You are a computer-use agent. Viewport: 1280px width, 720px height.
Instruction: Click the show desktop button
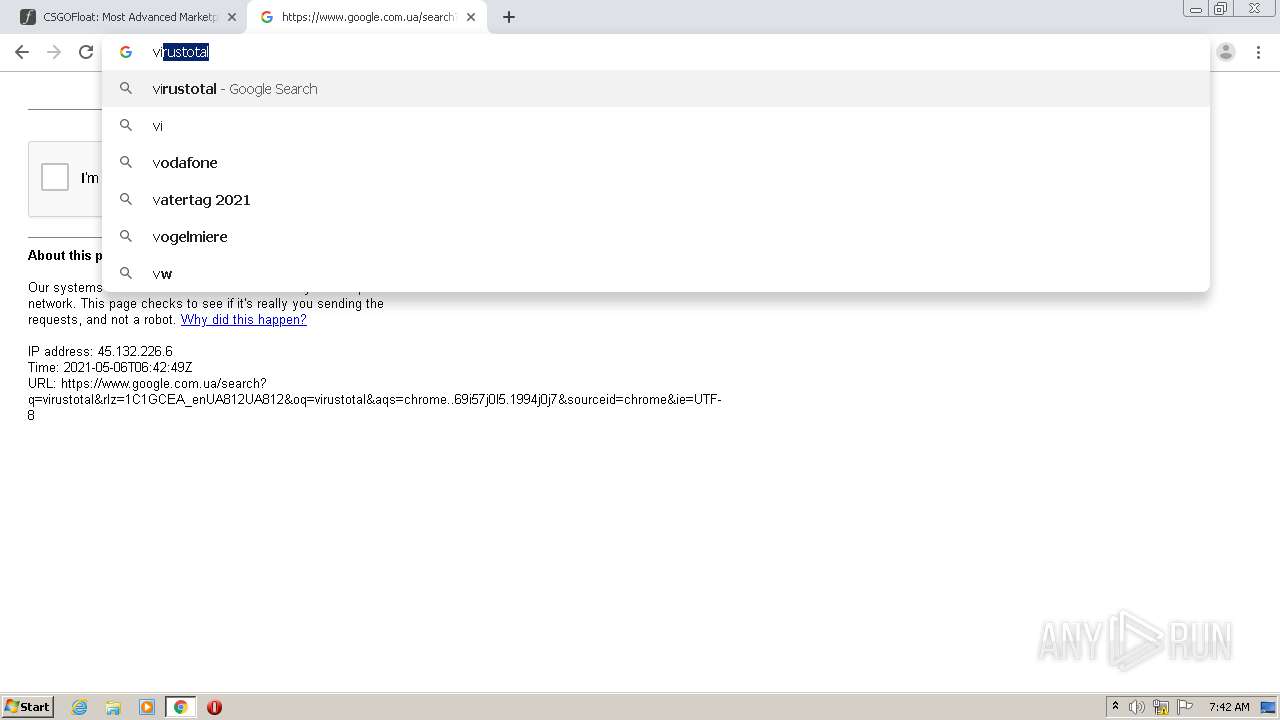click(1268, 707)
